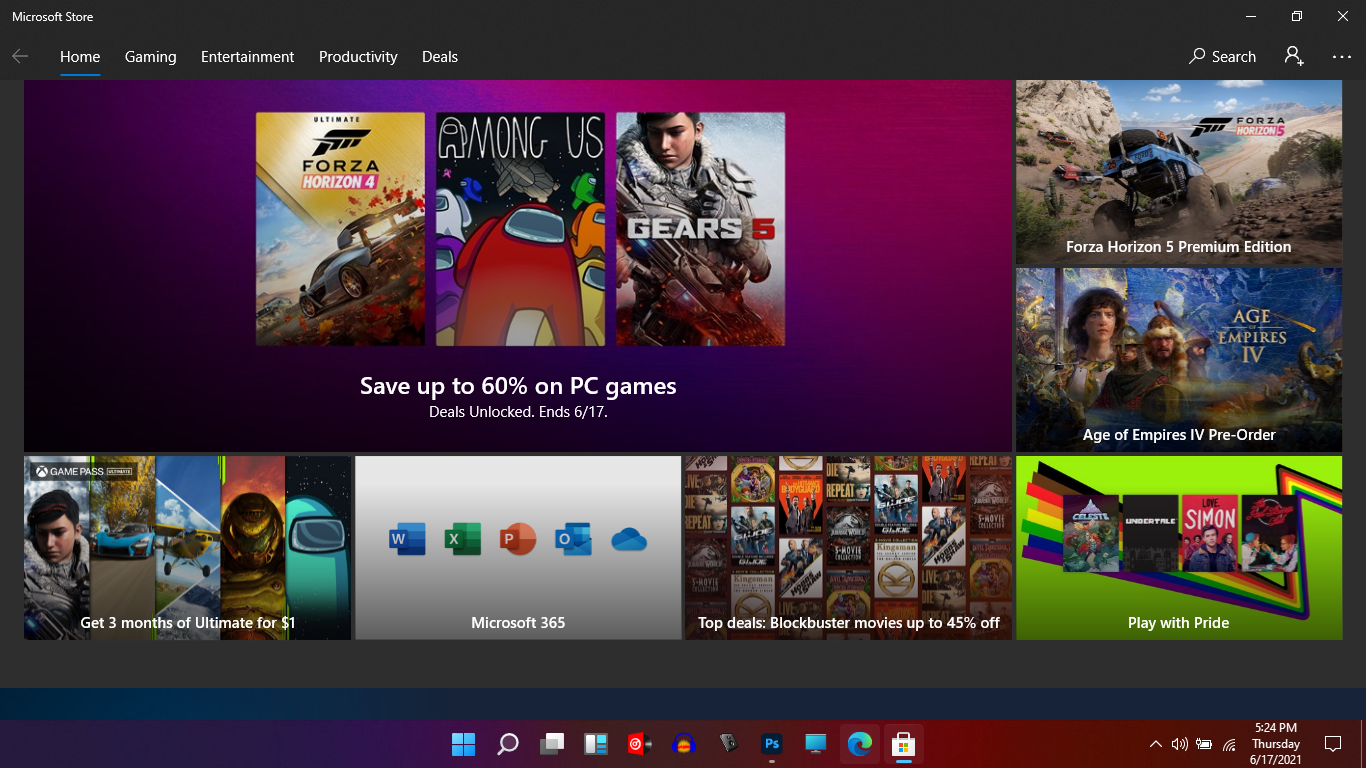This screenshot has height=768, width=1366.
Task: Click the PowerPoint icon in the Microsoft 365 tile
Action: click(518, 540)
